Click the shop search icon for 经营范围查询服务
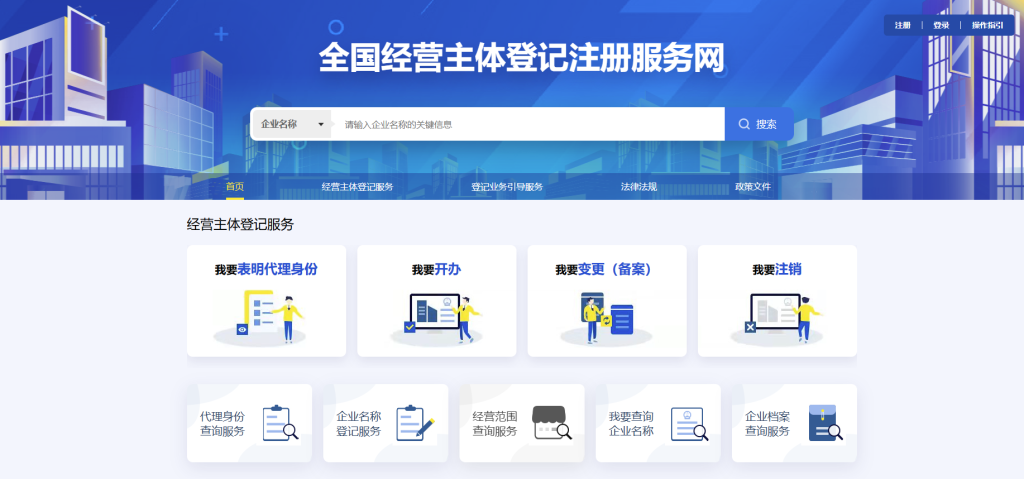 pos(552,423)
